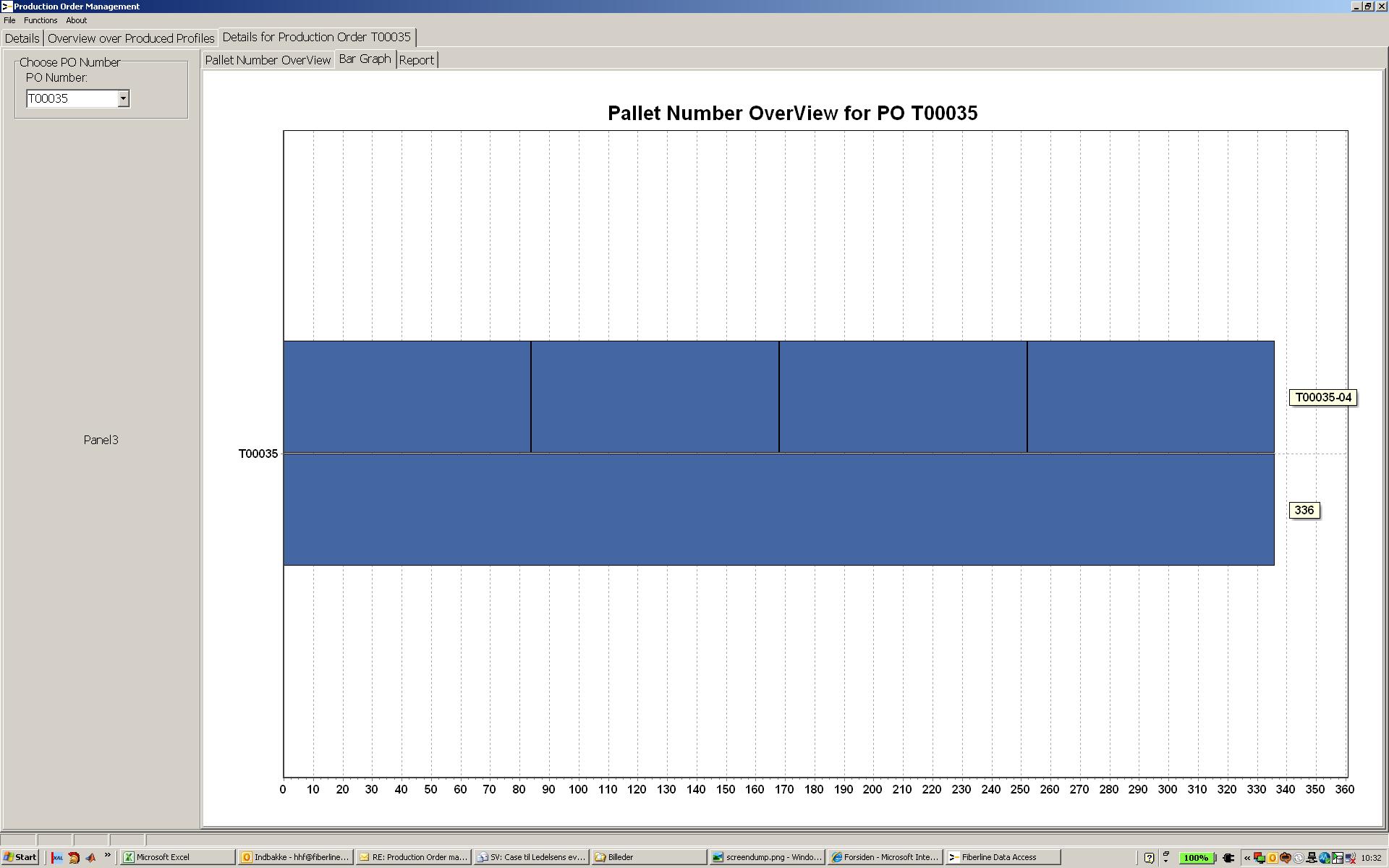Open the About menu
The height and width of the screenshot is (868, 1389).
click(x=76, y=20)
